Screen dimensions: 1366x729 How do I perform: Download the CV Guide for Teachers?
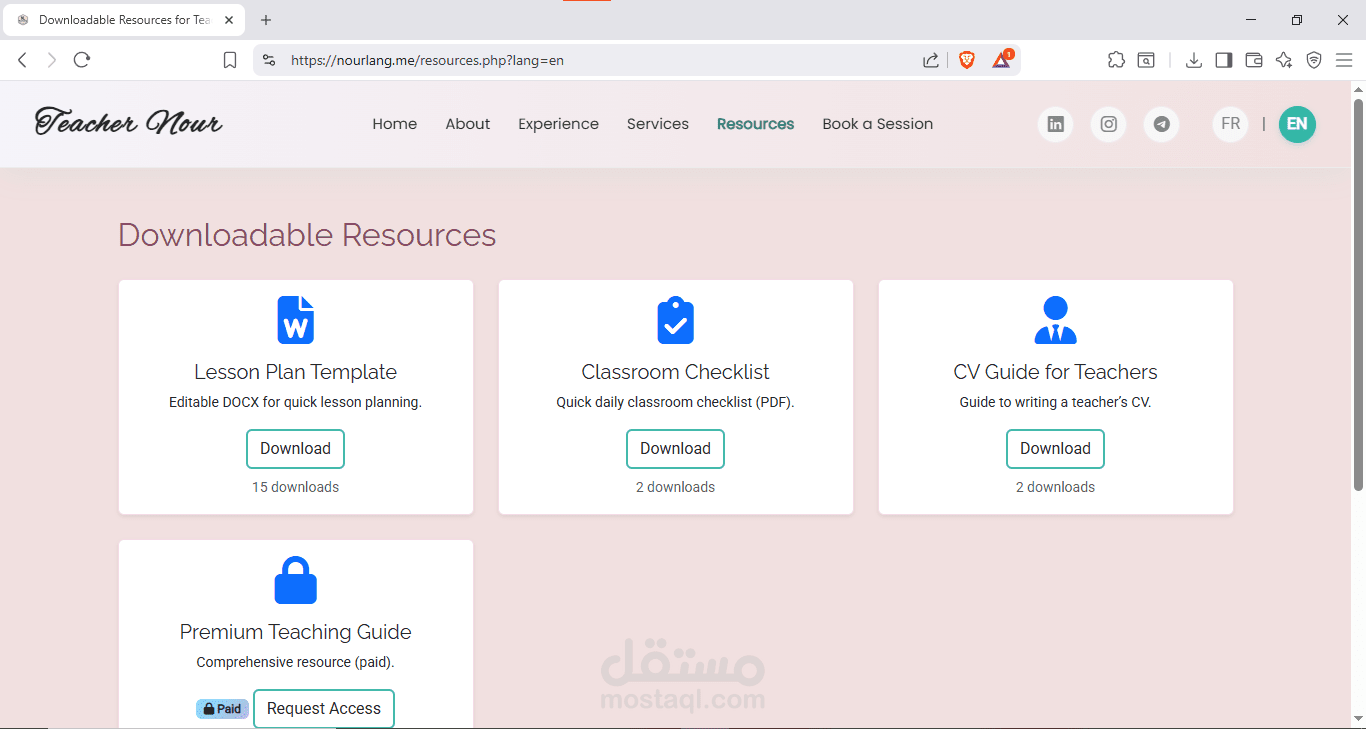1055,449
